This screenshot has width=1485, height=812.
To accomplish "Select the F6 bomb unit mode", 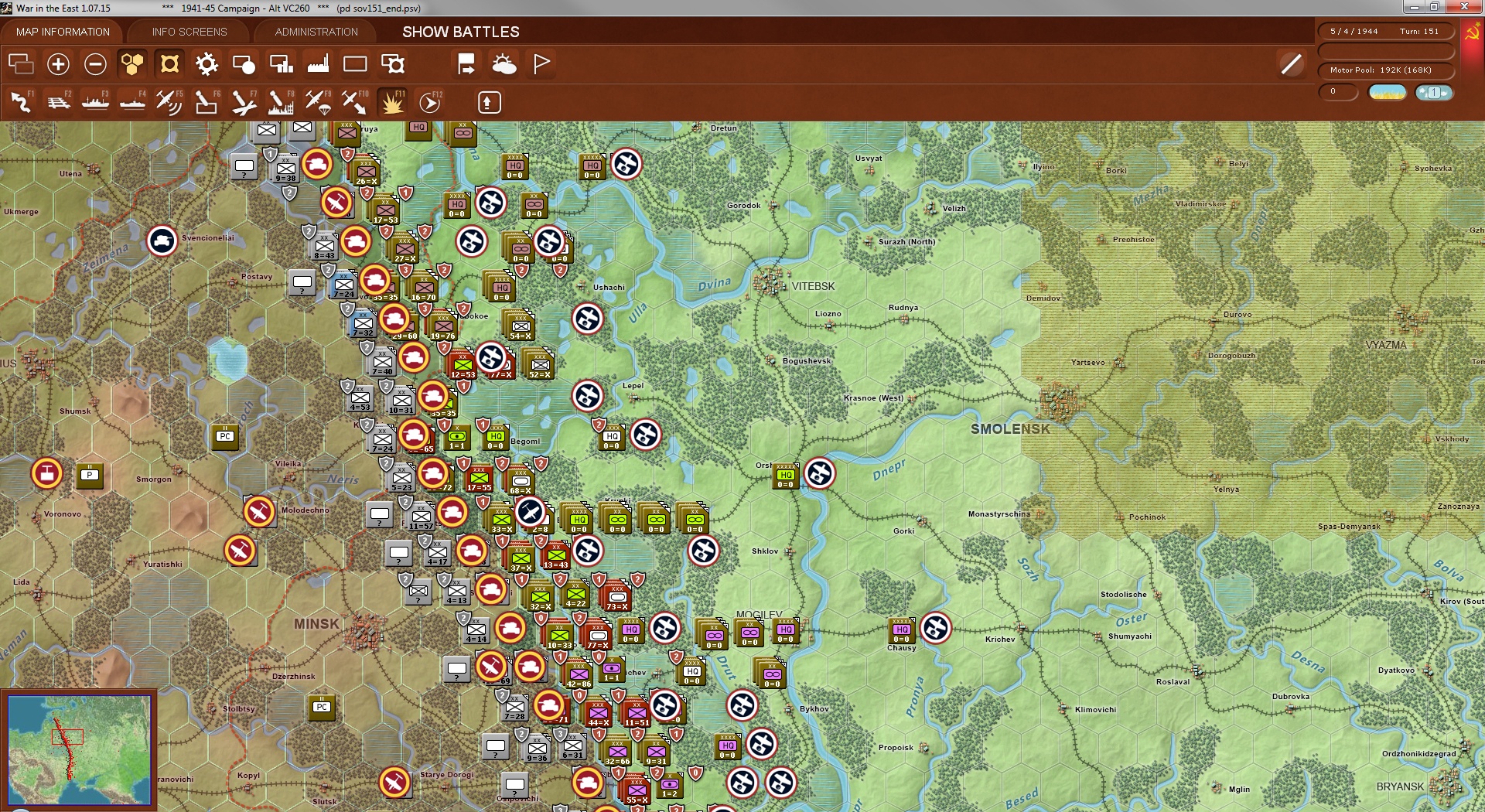I will 207,102.
